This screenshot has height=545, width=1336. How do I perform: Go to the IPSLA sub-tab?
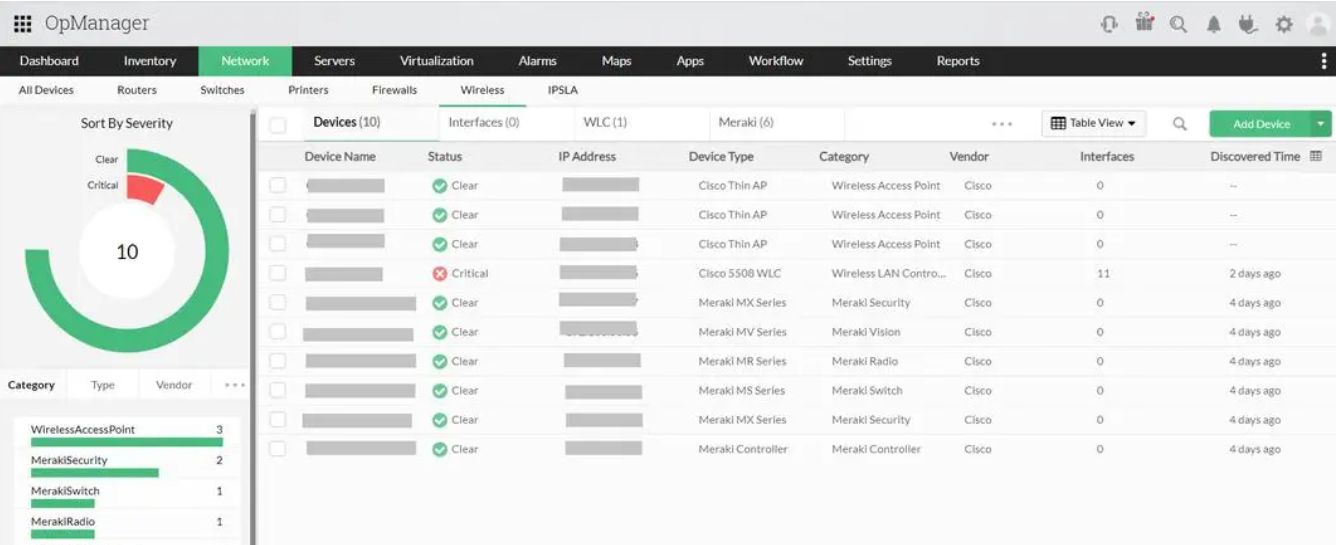click(563, 90)
